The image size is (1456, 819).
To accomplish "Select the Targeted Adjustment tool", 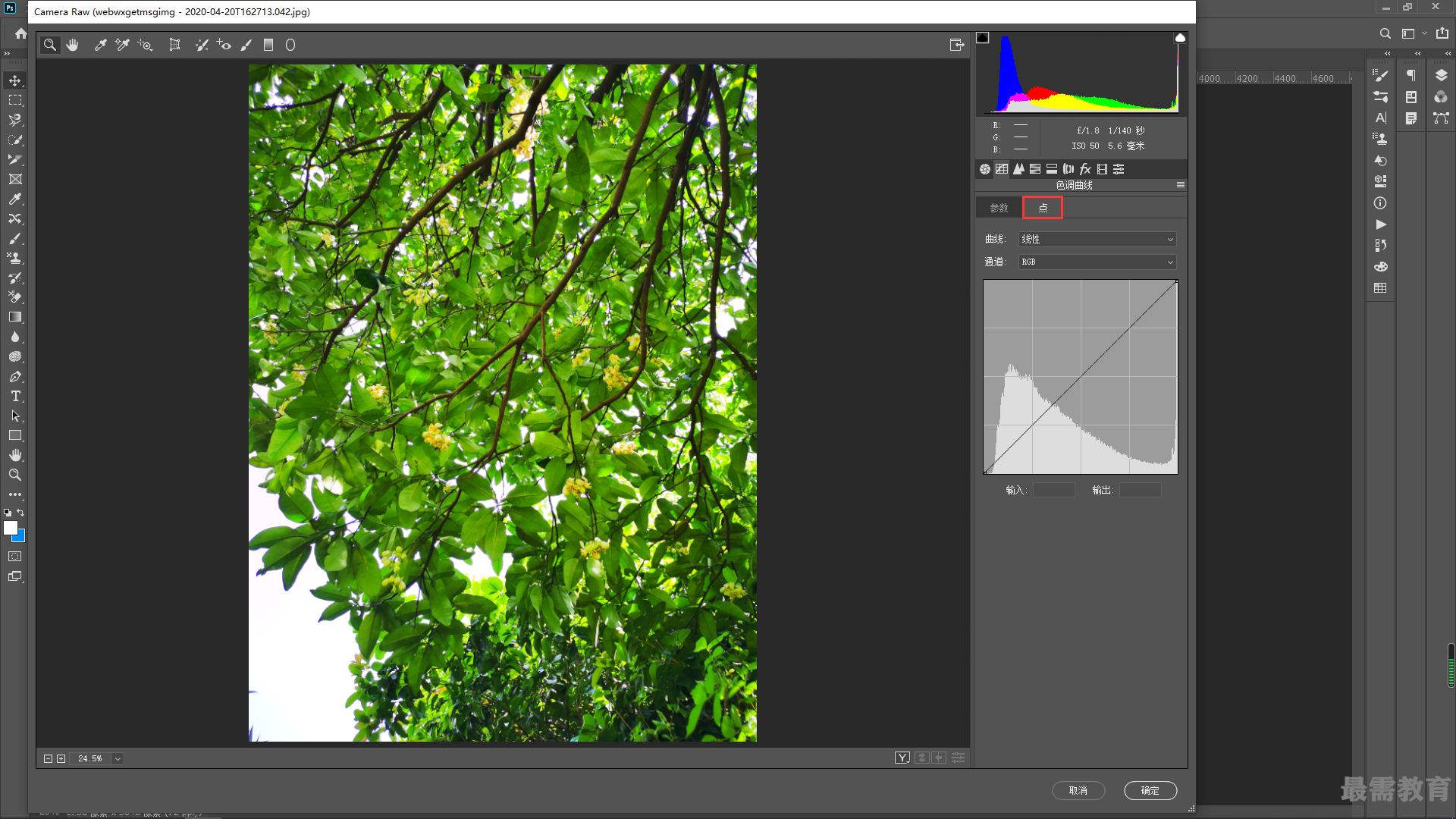I will [145, 45].
